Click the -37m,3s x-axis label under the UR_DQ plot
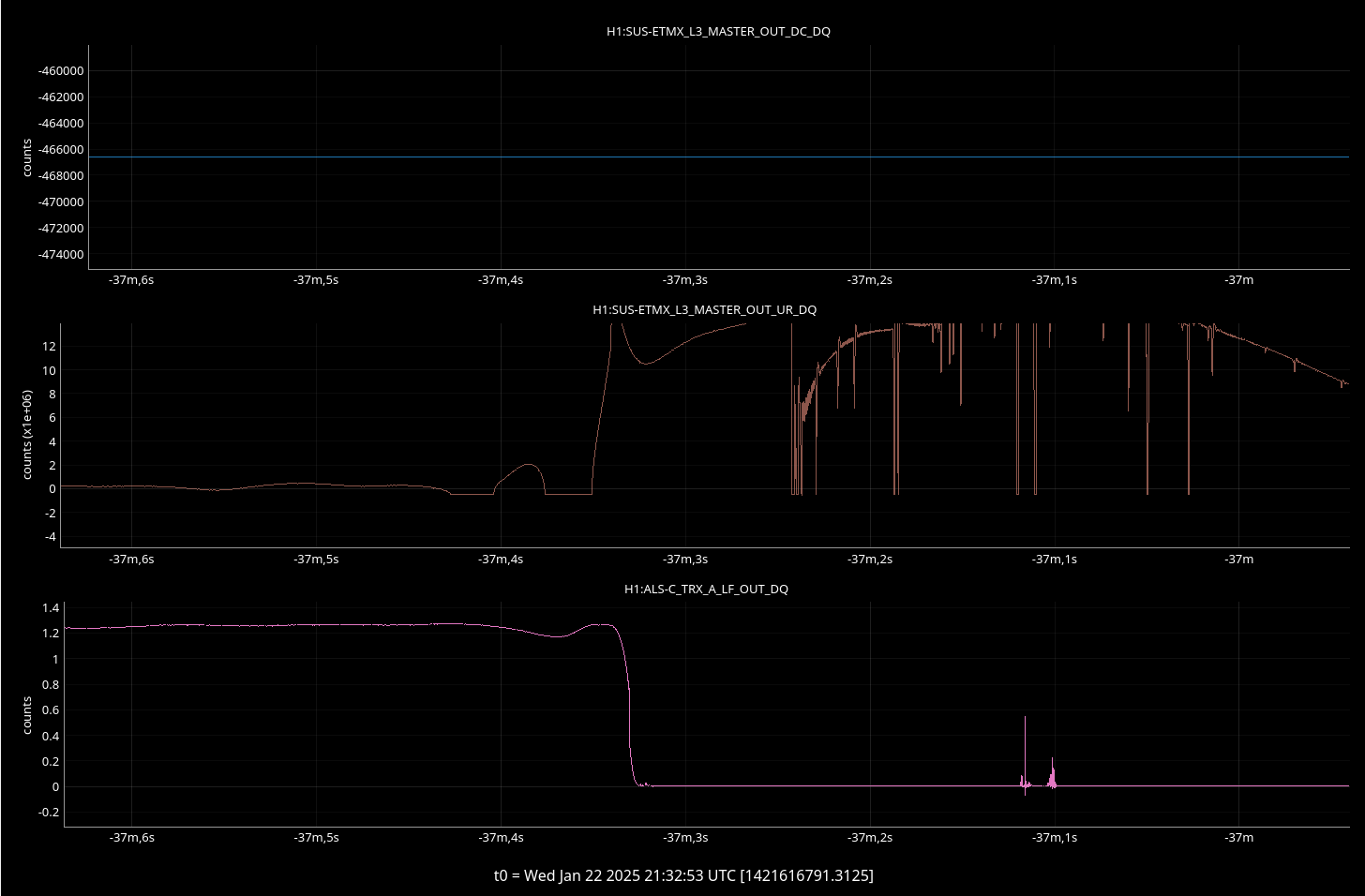 pyautogui.click(x=685, y=559)
